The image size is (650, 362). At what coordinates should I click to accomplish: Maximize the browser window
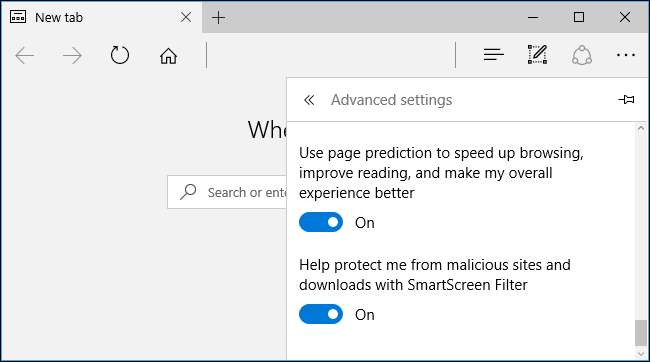click(x=579, y=17)
